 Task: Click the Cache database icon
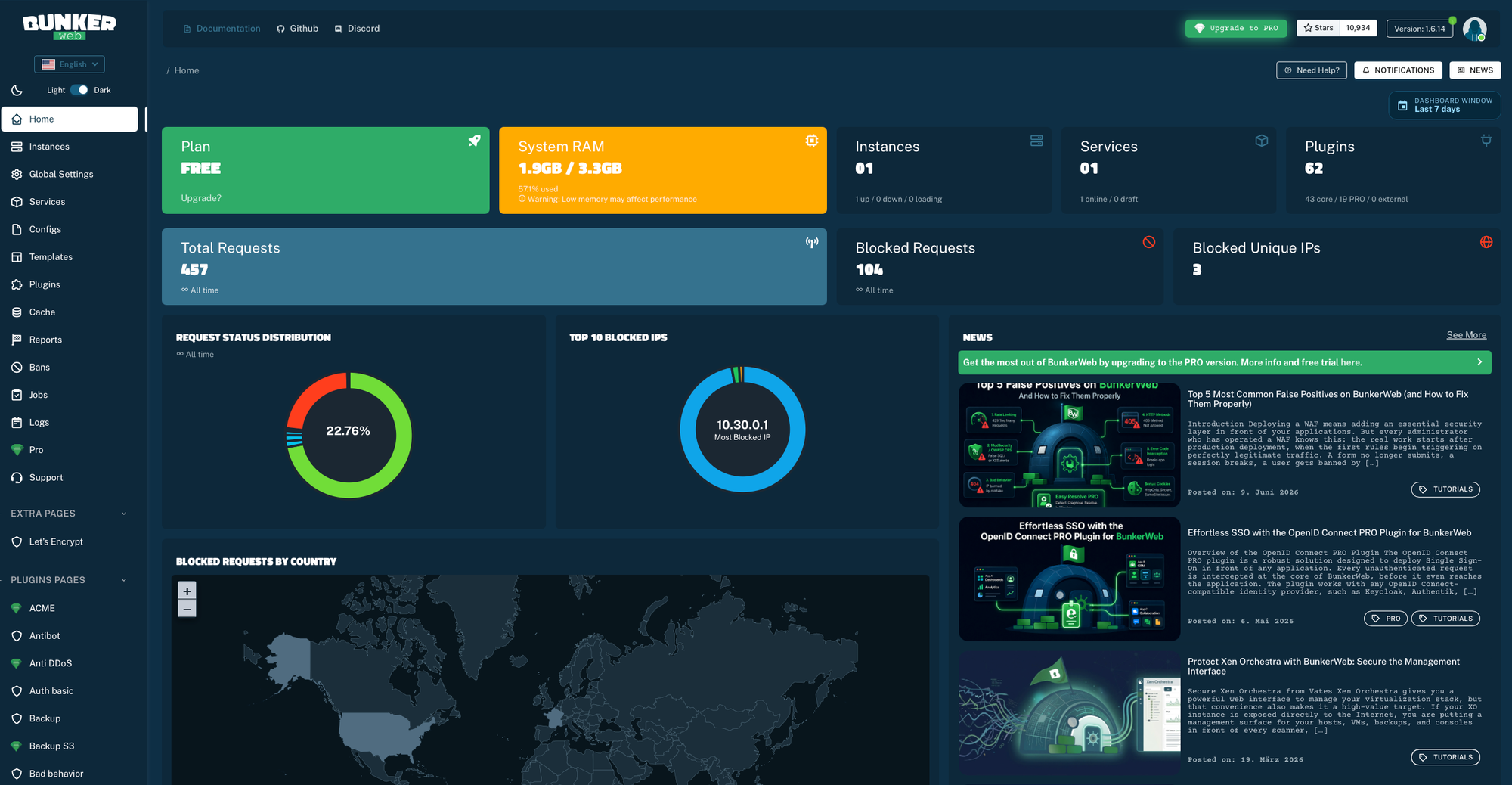[x=17, y=312]
